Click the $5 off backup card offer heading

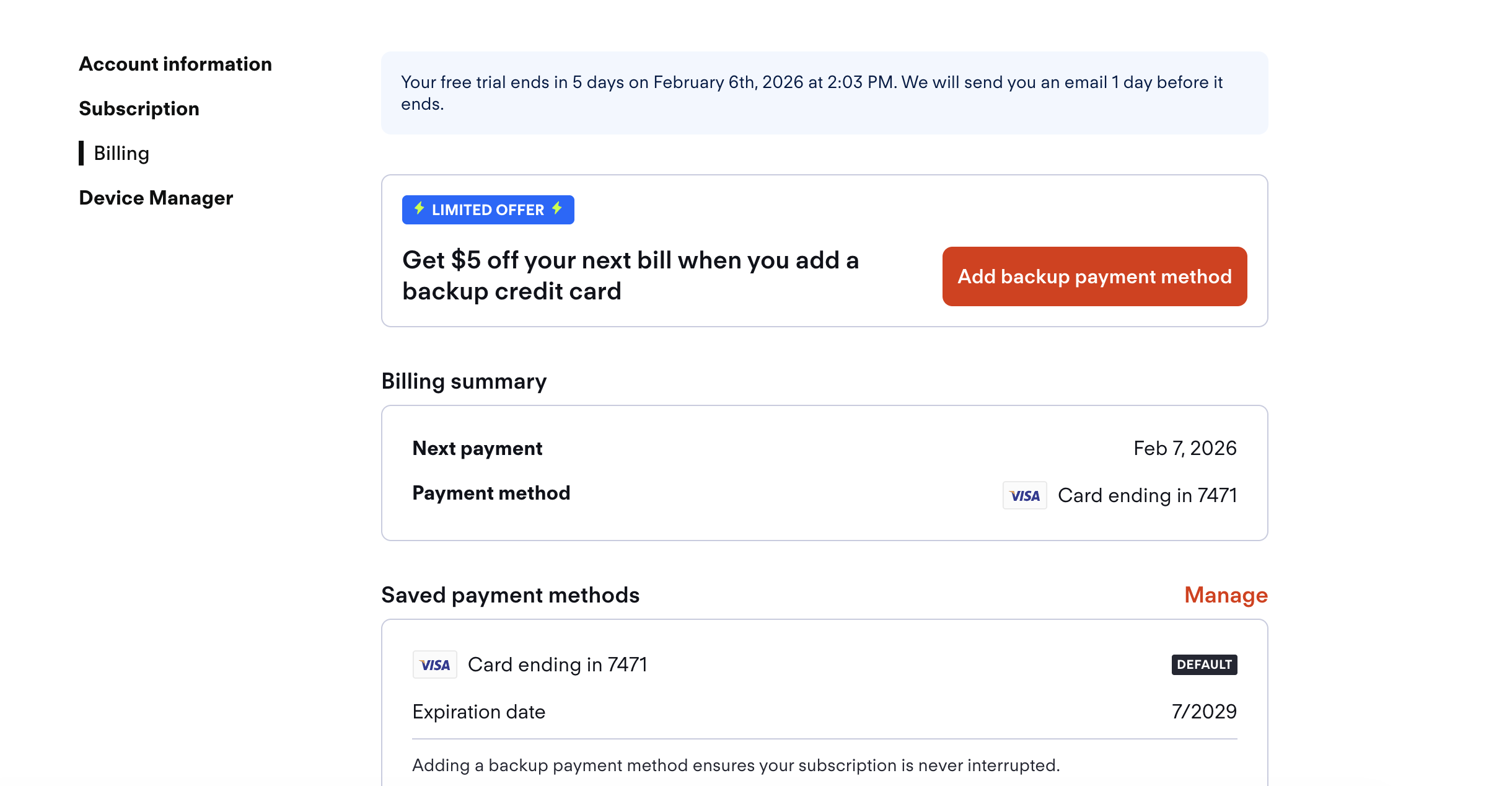[630, 276]
